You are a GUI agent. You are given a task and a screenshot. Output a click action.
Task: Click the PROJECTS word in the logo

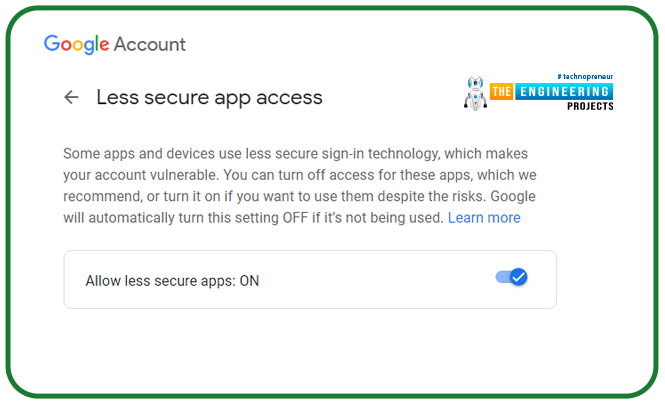click(x=590, y=106)
